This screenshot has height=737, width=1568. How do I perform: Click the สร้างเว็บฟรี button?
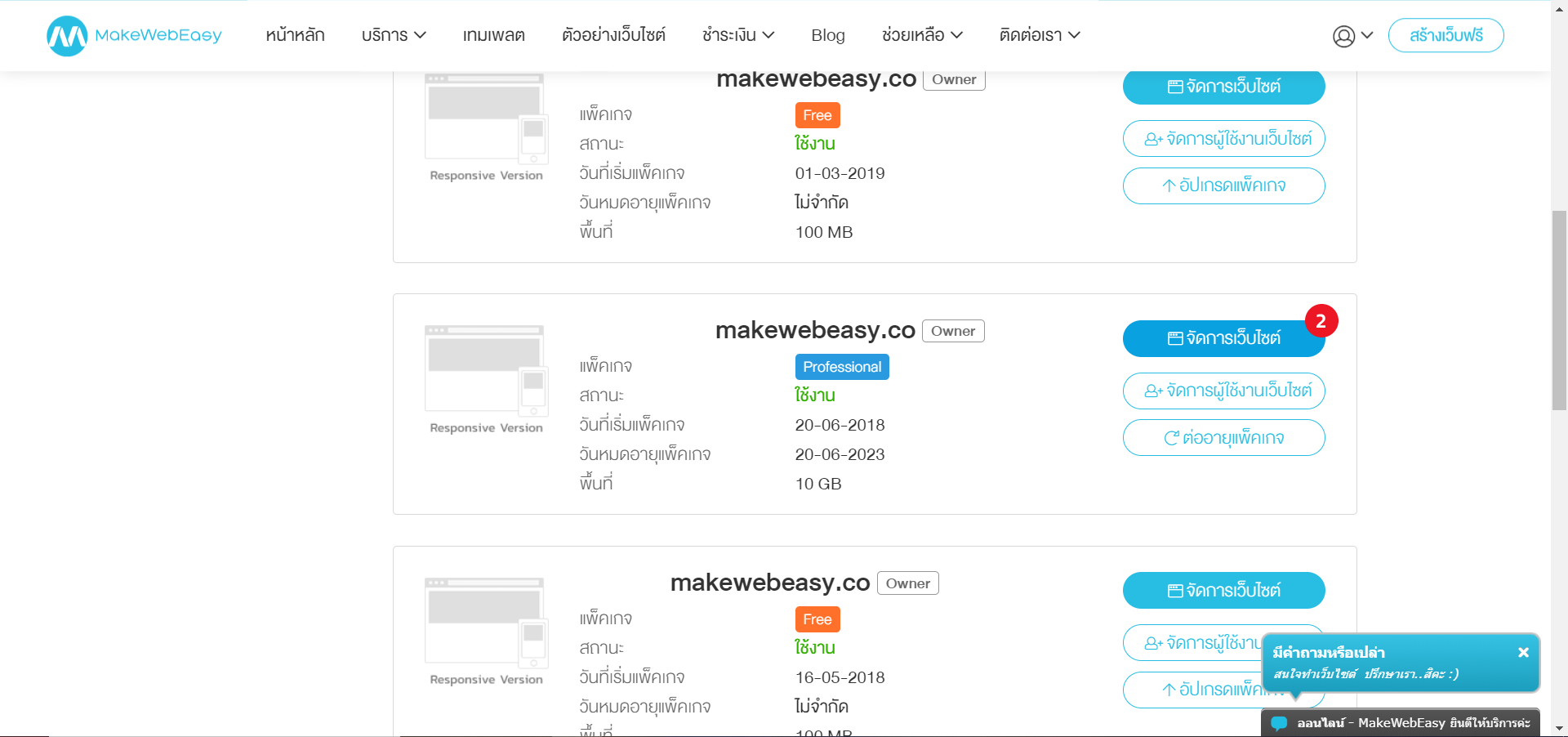pos(1445,35)
